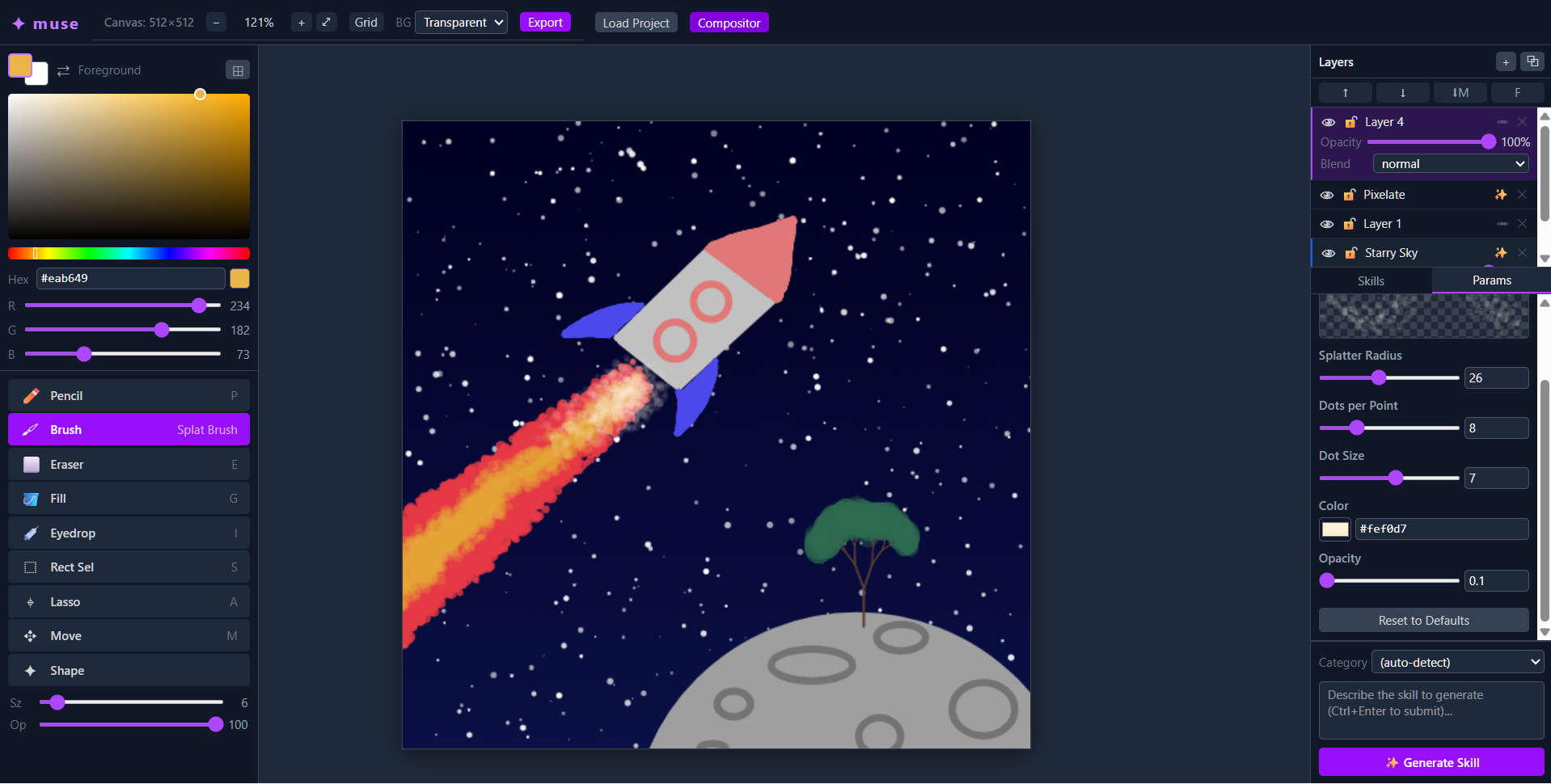The height and width of the screenshot is (784, 1551).
Task: Select the Fill bucket tool
Action: pos(129,499)
